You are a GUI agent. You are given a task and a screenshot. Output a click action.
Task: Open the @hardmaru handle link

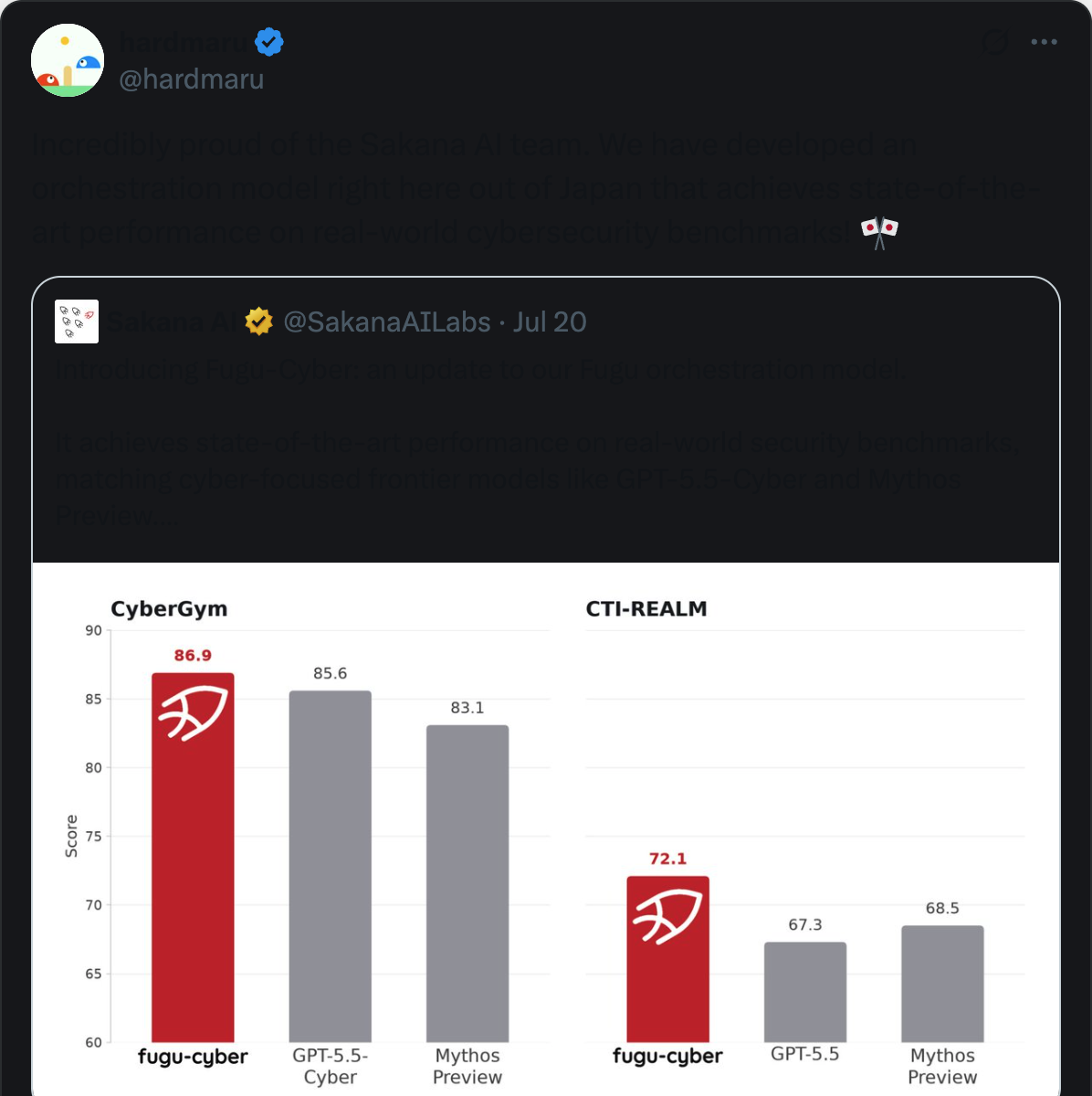(x=192, y=79)
